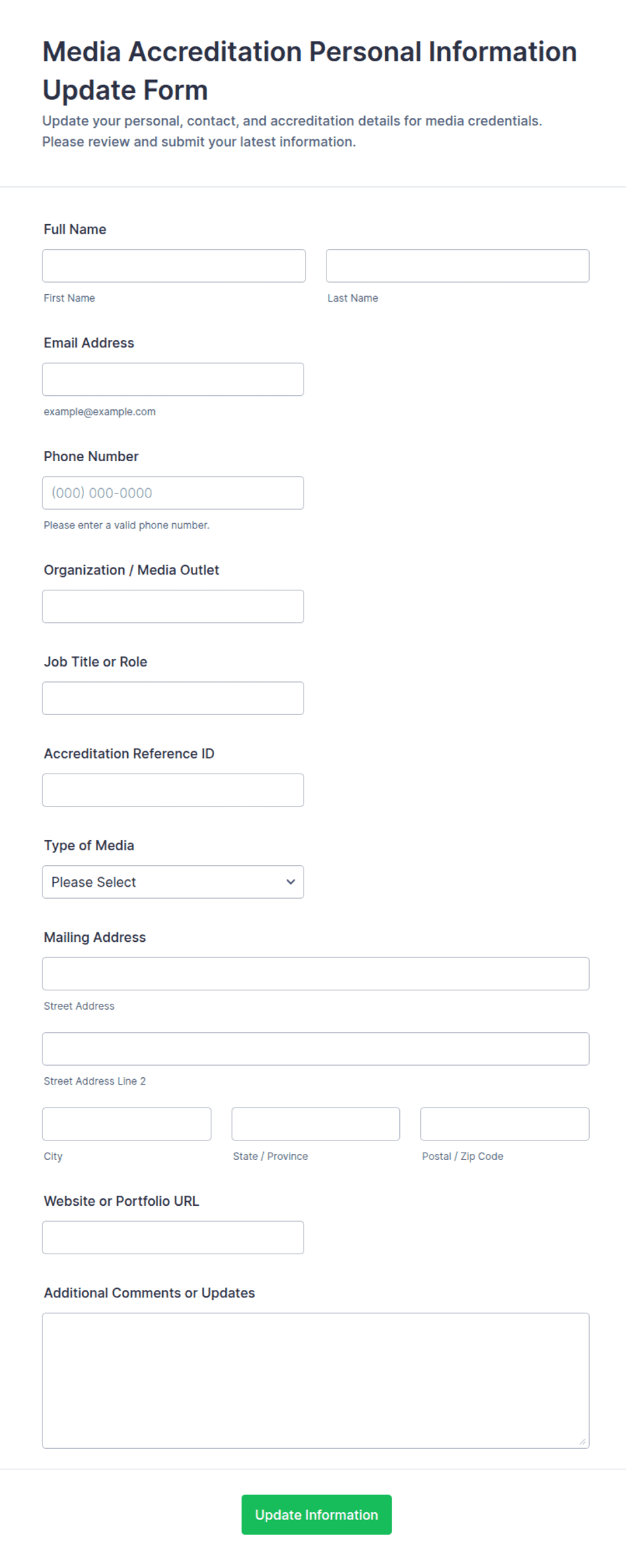Click the Additional Comments or Updates textarea
Screen dimensions: 626x1568
pyautogui.click(x=316, y=1381)
